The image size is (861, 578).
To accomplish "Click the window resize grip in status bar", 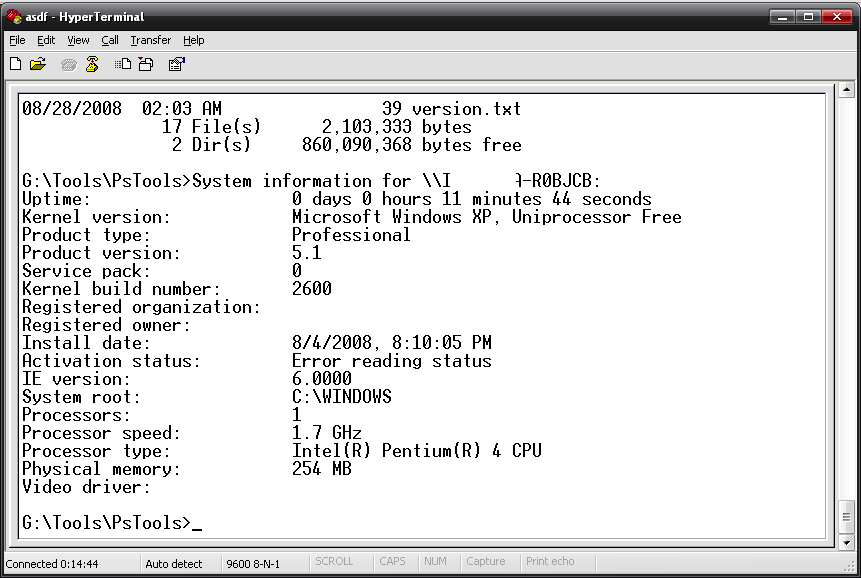I will [x=851, y=568].
